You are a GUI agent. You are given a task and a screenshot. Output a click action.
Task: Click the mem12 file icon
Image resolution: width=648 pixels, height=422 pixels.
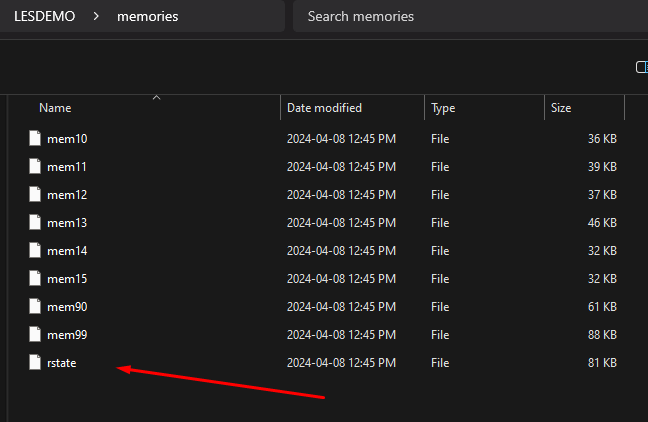pyautogui.click(x=35, y=194)
